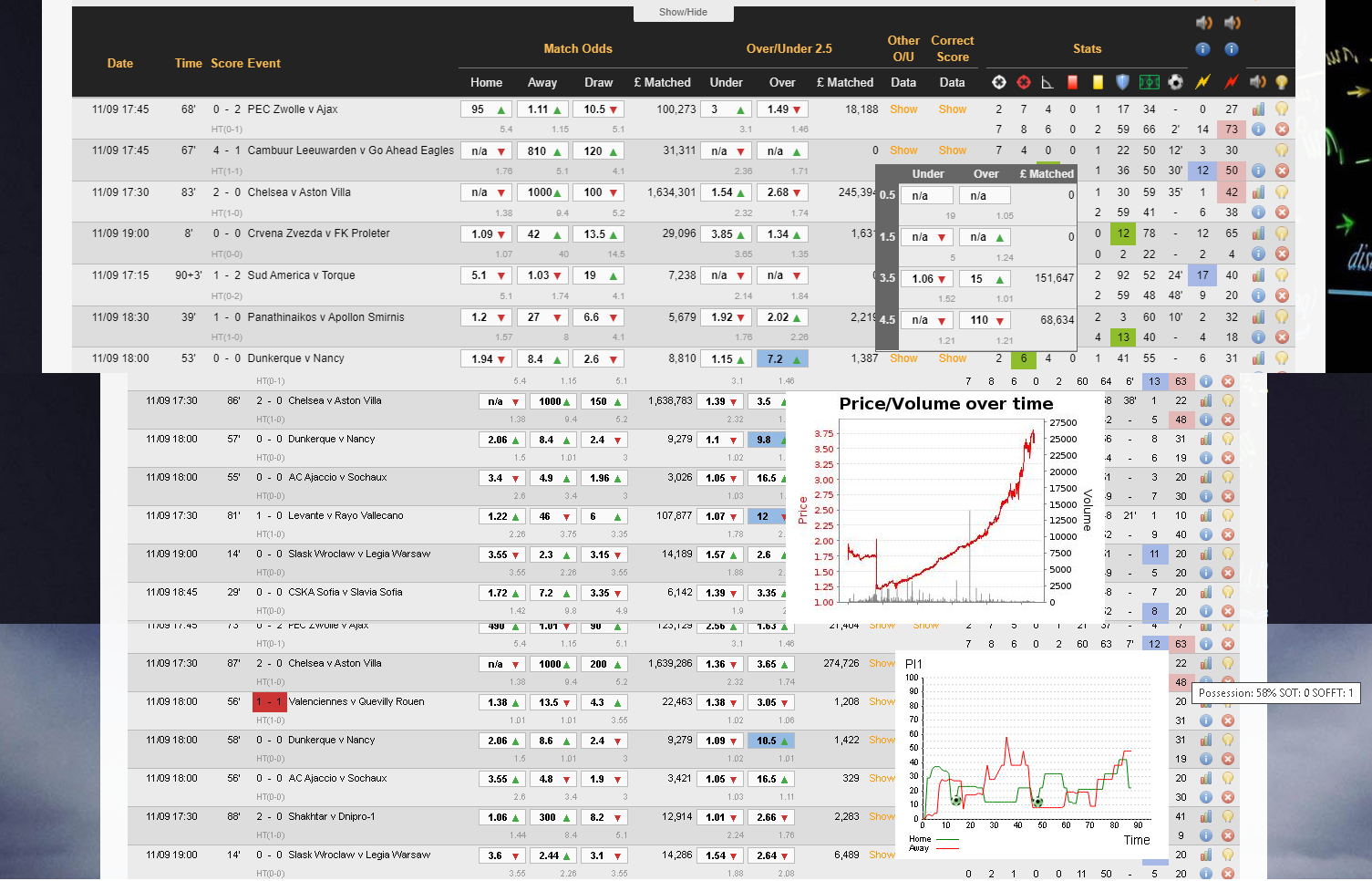Click the red crosshair shots-off-target header icon

click(x=1024, y=82)
